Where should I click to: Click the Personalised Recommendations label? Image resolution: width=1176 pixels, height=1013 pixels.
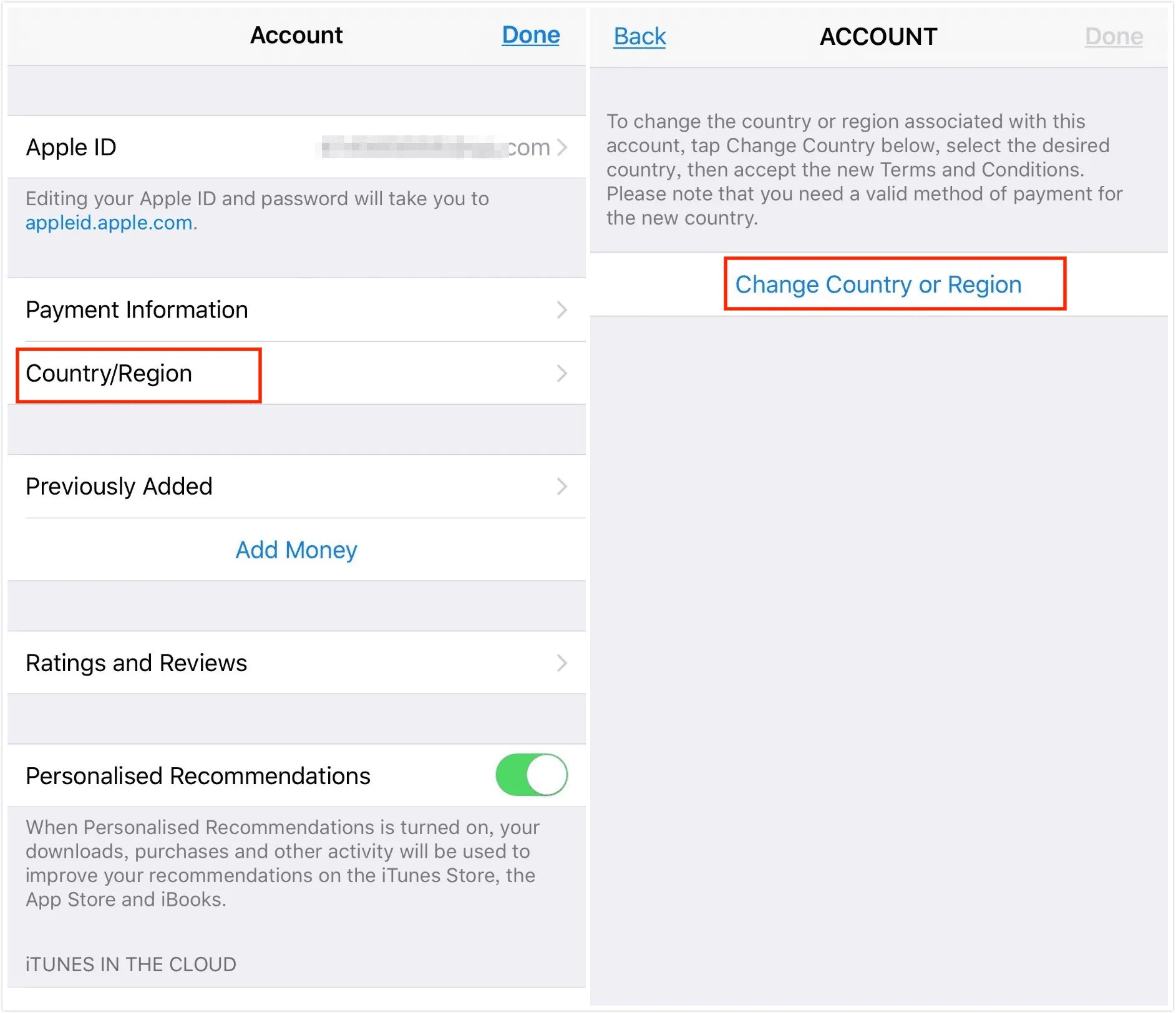click(x=198, y=776)
